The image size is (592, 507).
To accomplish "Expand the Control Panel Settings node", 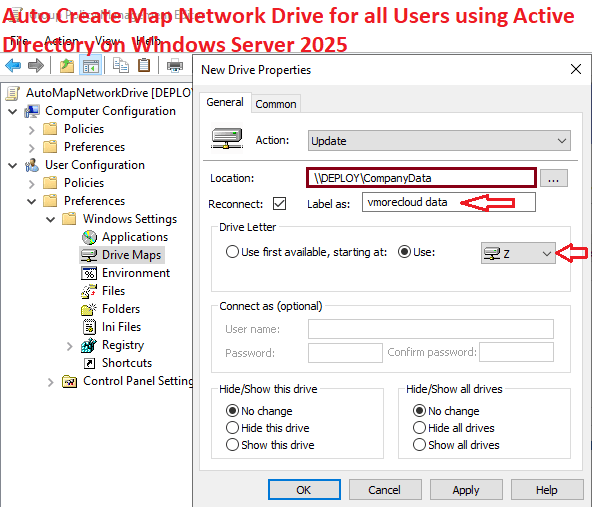I will click(x=51, y=382).
